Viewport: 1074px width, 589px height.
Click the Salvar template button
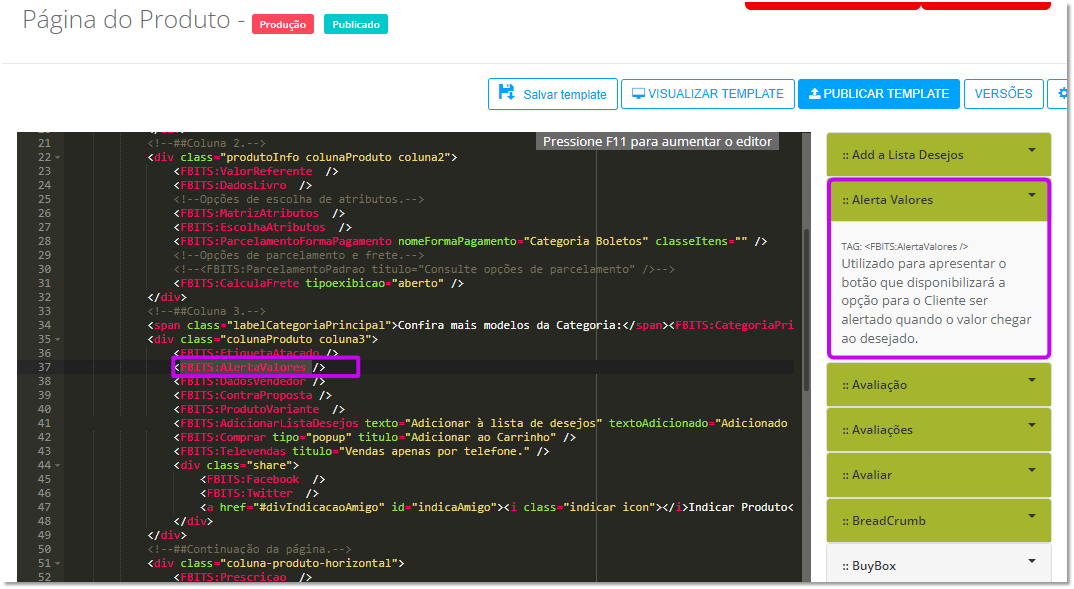coord(553,94)
